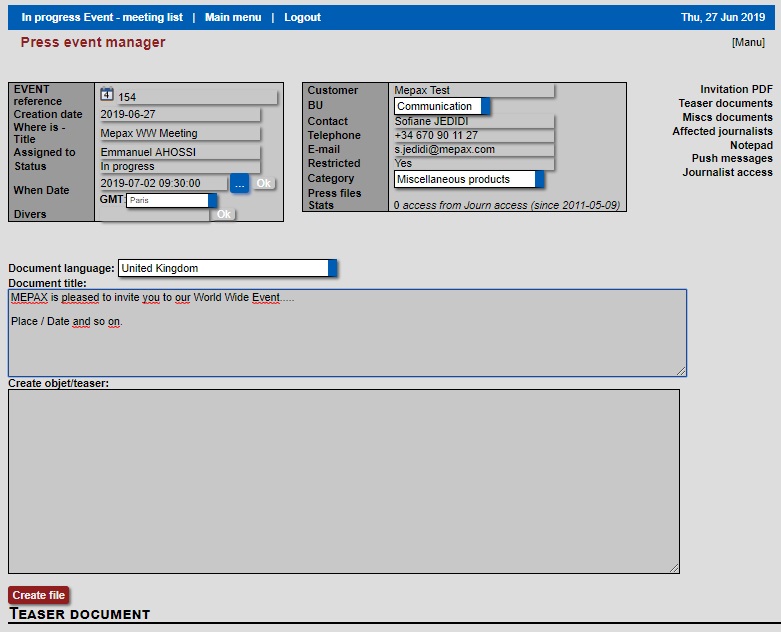Viewport: 781px width, 632px height.
Task: Click the Logout link
Action: point(302,17)
